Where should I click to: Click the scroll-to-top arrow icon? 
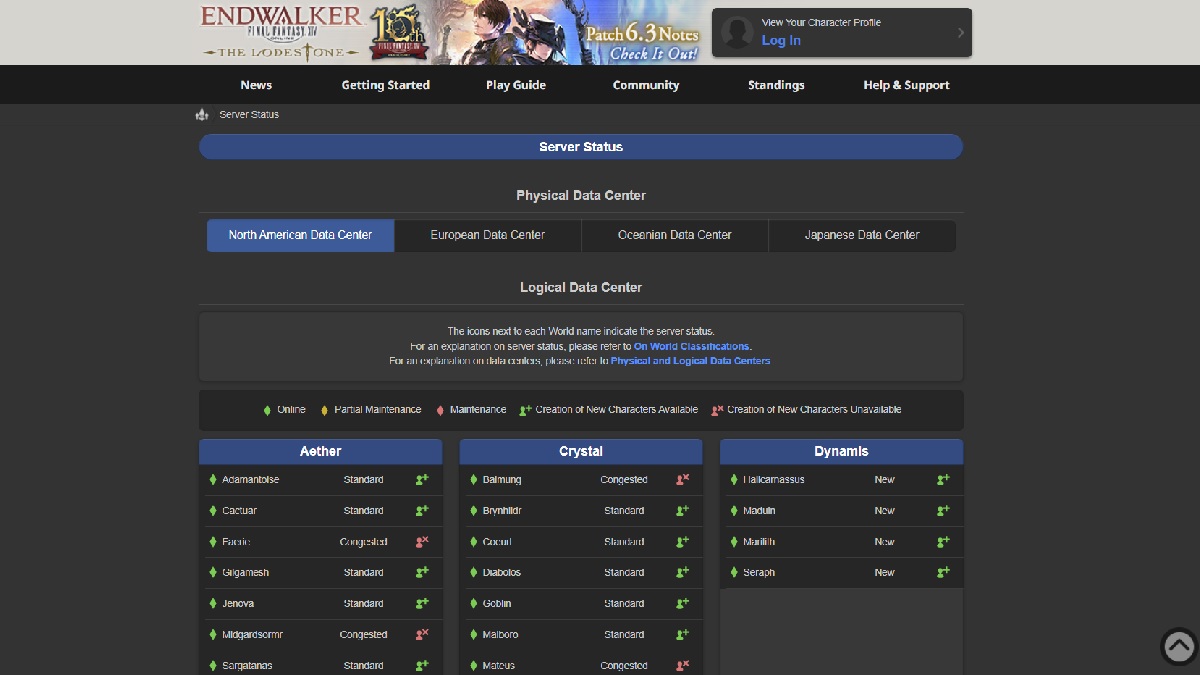[x=1179, y=646]
